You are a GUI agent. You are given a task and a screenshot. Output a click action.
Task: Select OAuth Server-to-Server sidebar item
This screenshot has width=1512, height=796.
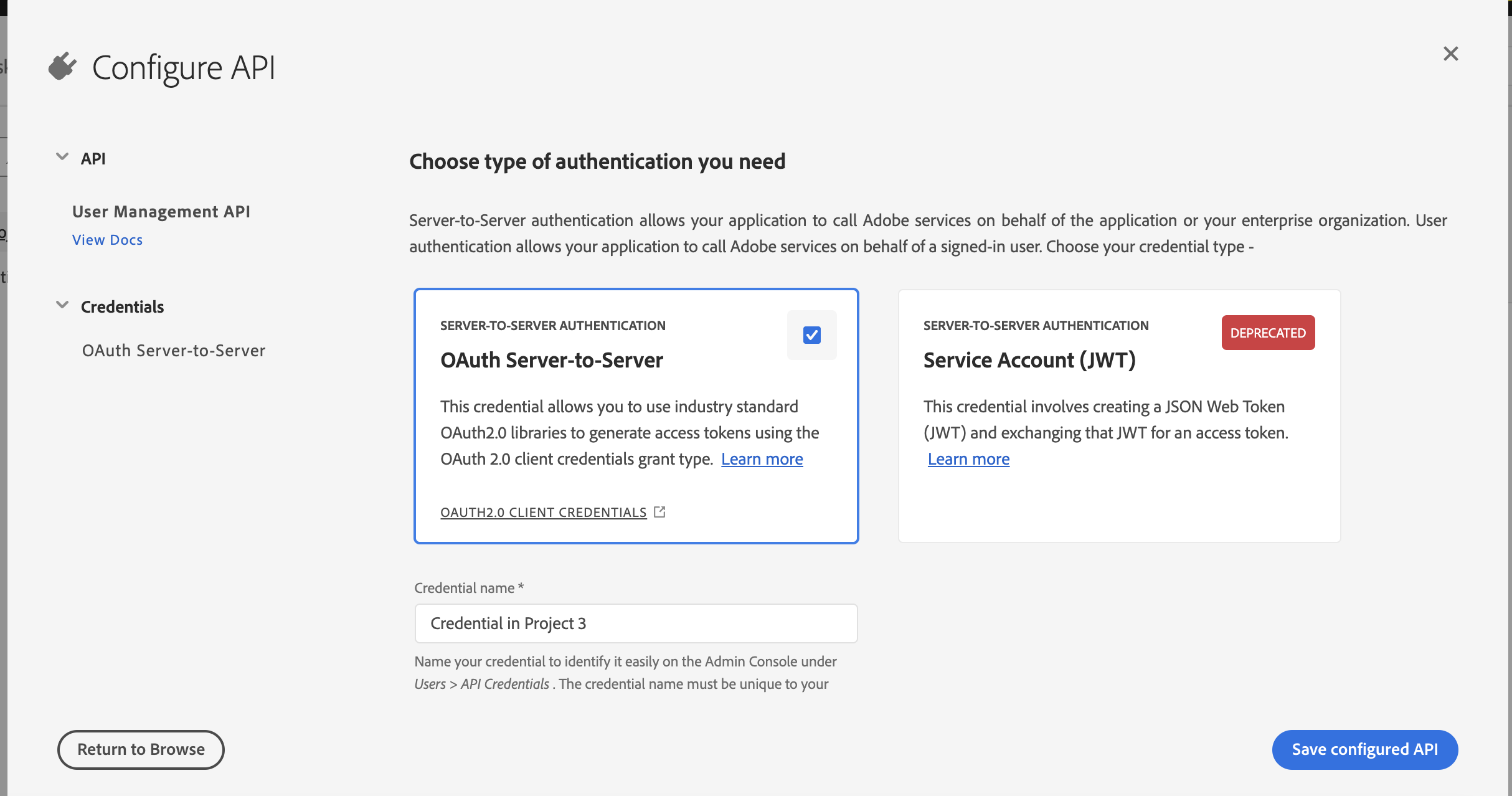click(x=174, y=351)
